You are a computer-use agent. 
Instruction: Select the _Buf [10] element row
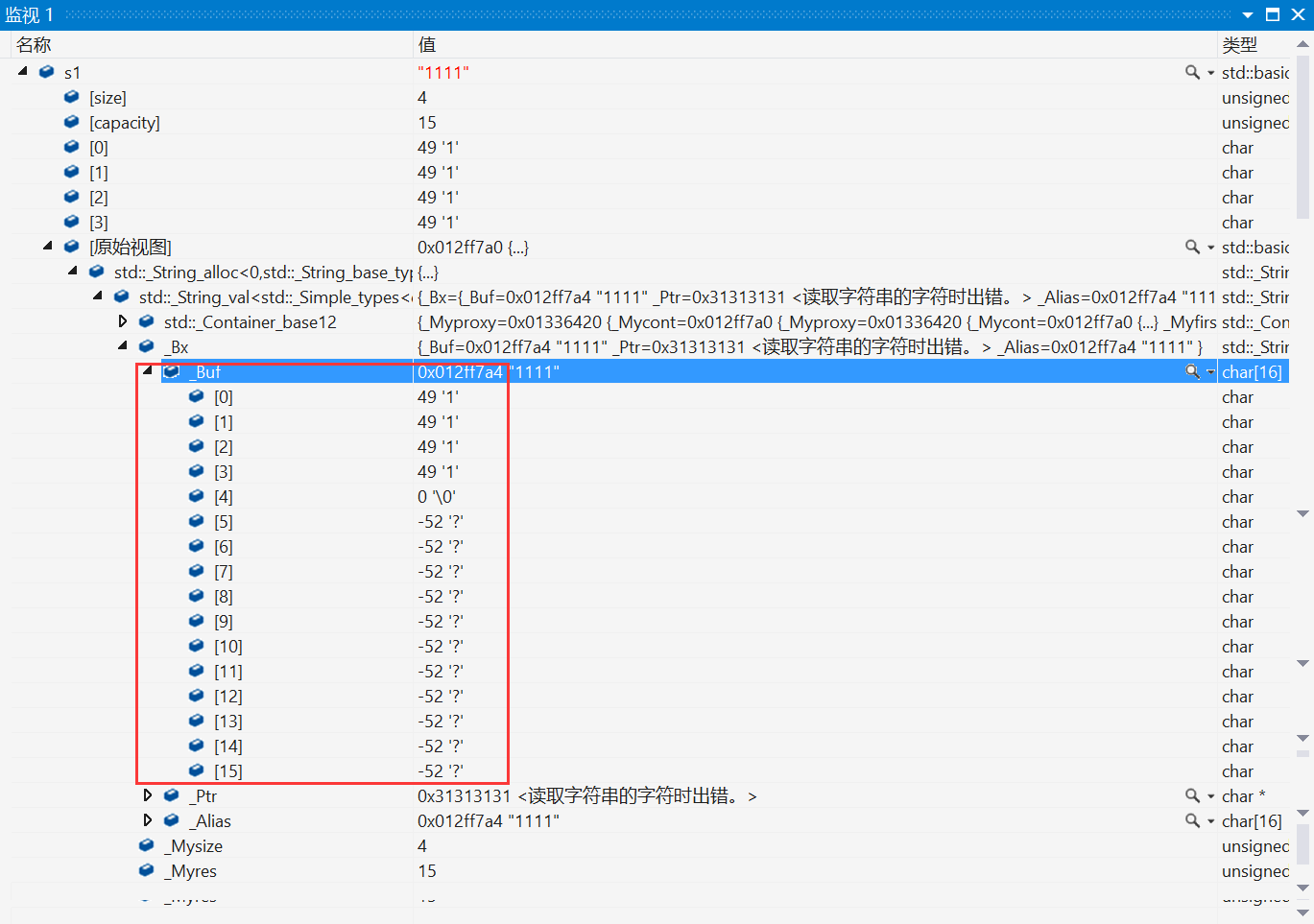(x=650, y=646)
